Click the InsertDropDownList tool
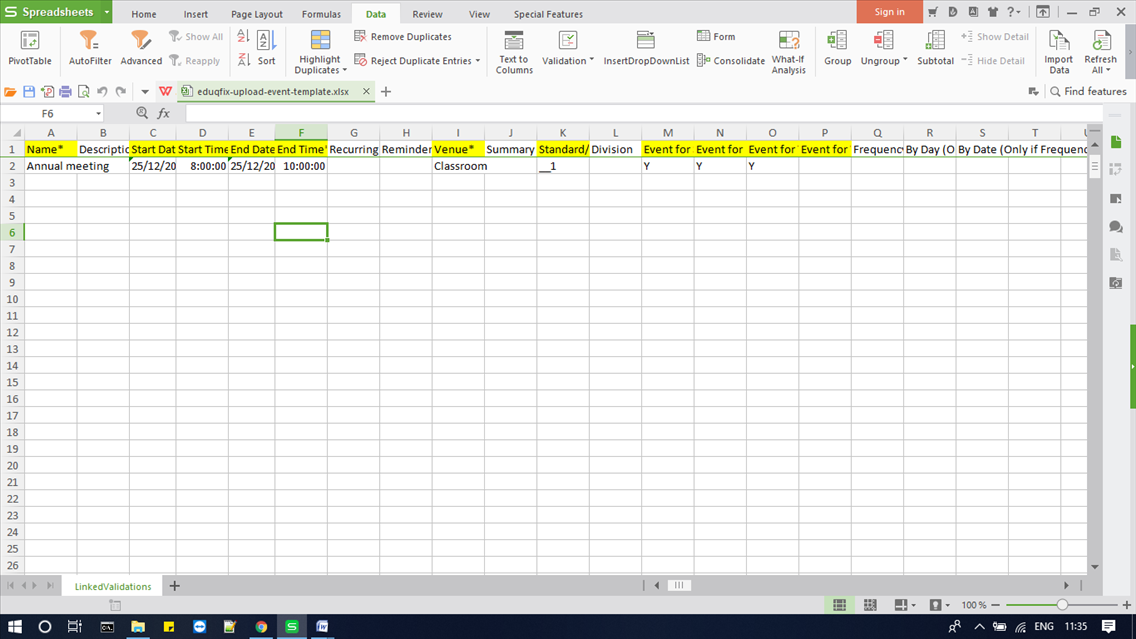1136x639 pixels. [x=646, y=49]
